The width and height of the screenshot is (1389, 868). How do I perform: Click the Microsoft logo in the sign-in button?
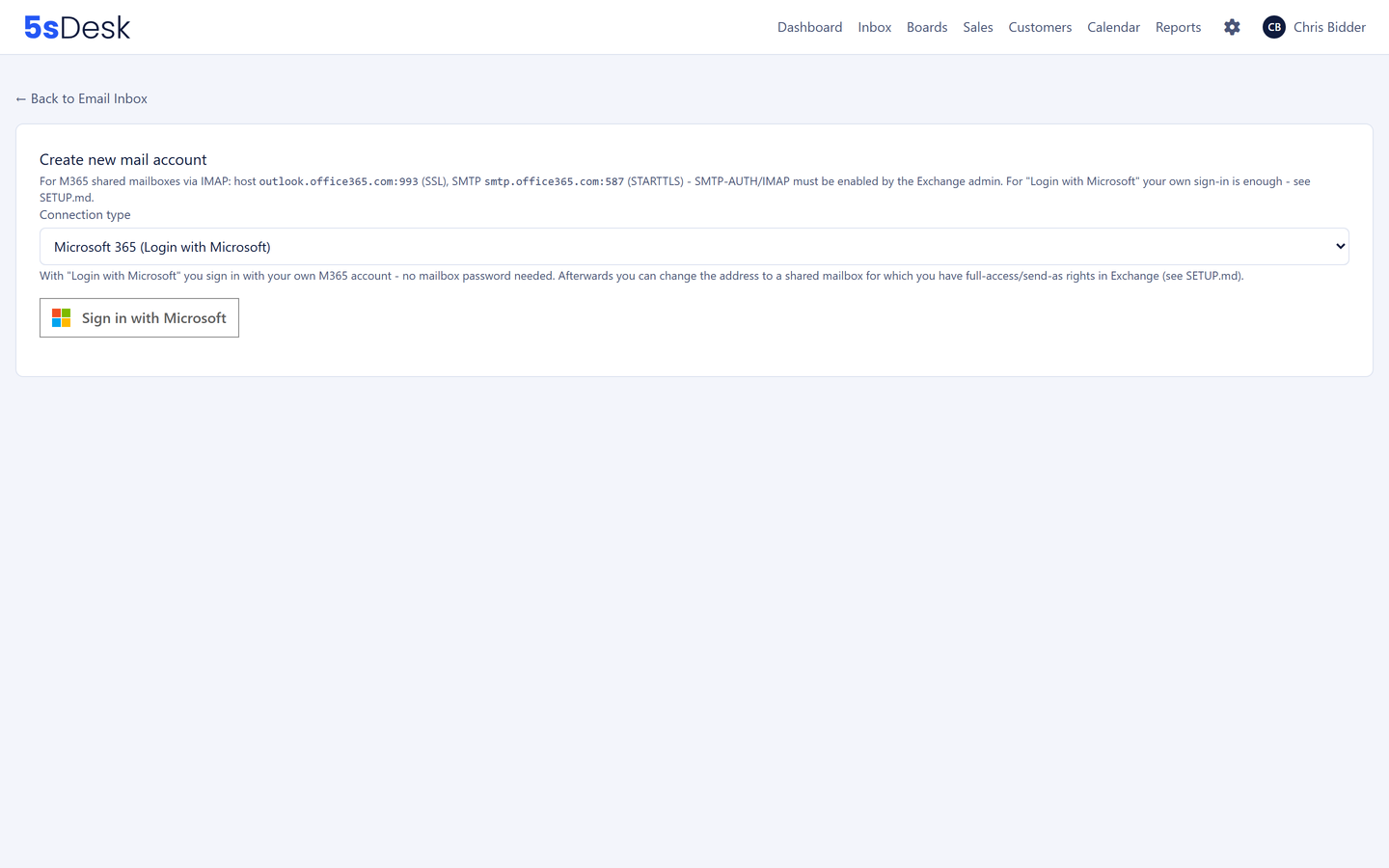[62, 318]
